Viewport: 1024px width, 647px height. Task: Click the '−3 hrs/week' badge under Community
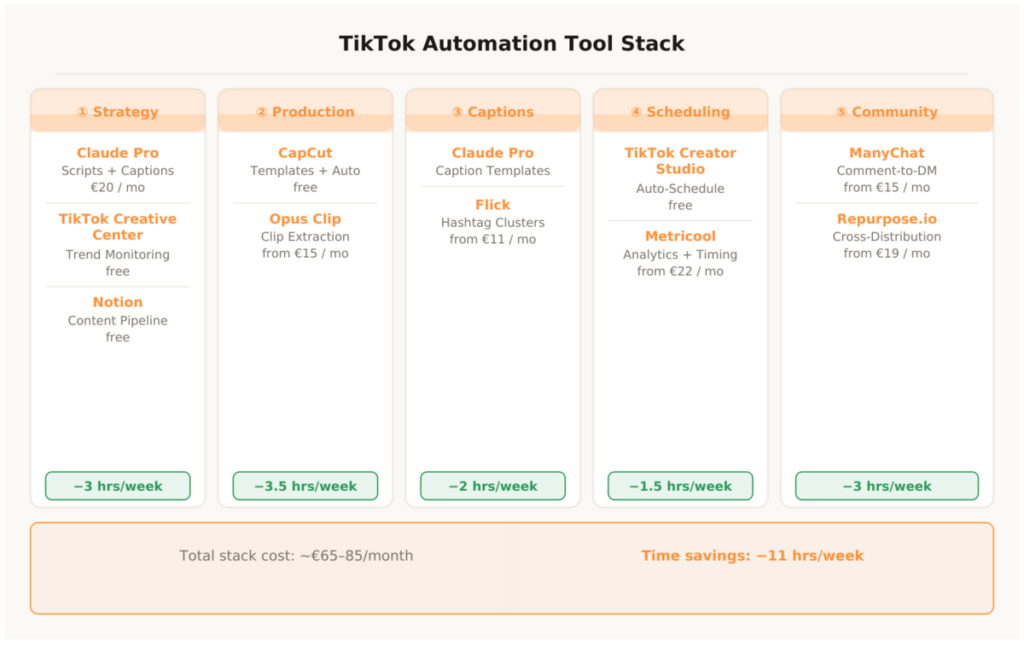tap(887, 486)
